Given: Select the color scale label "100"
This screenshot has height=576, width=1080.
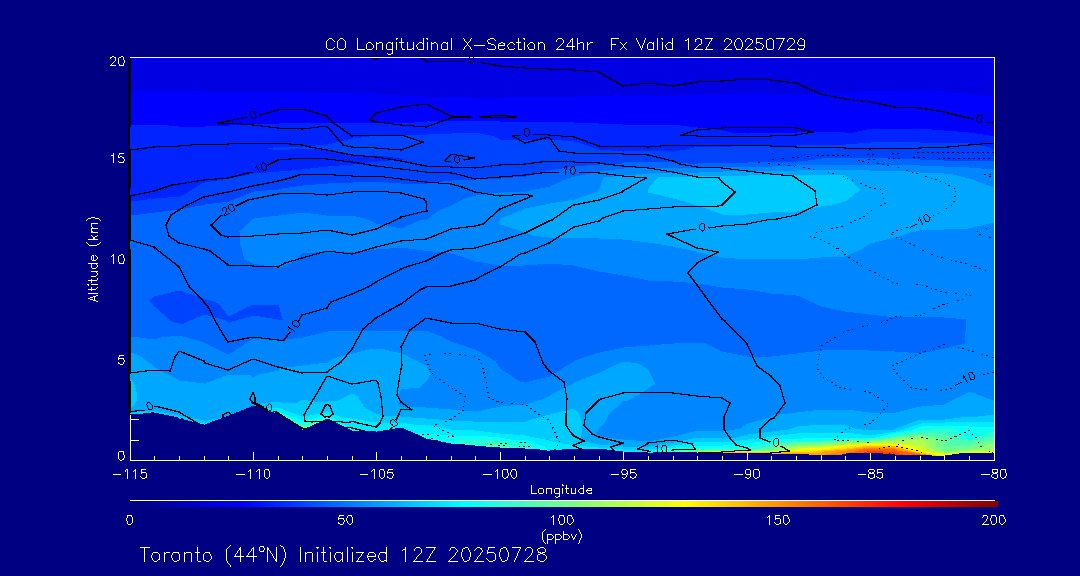Looking at the screenshot, I should (561, 520).
